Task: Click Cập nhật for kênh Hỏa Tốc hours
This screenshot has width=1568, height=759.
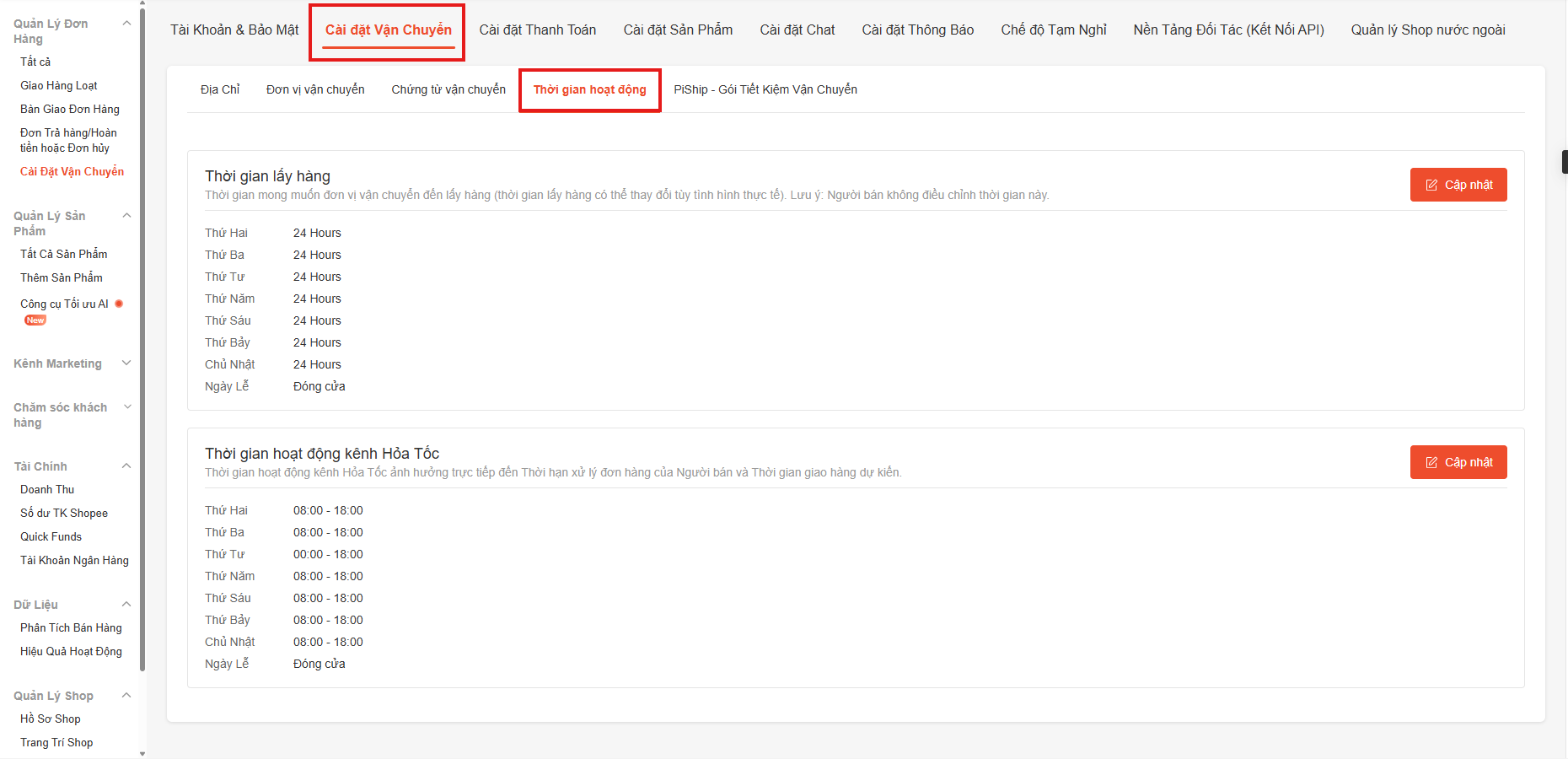Action: pos(1458,462)
